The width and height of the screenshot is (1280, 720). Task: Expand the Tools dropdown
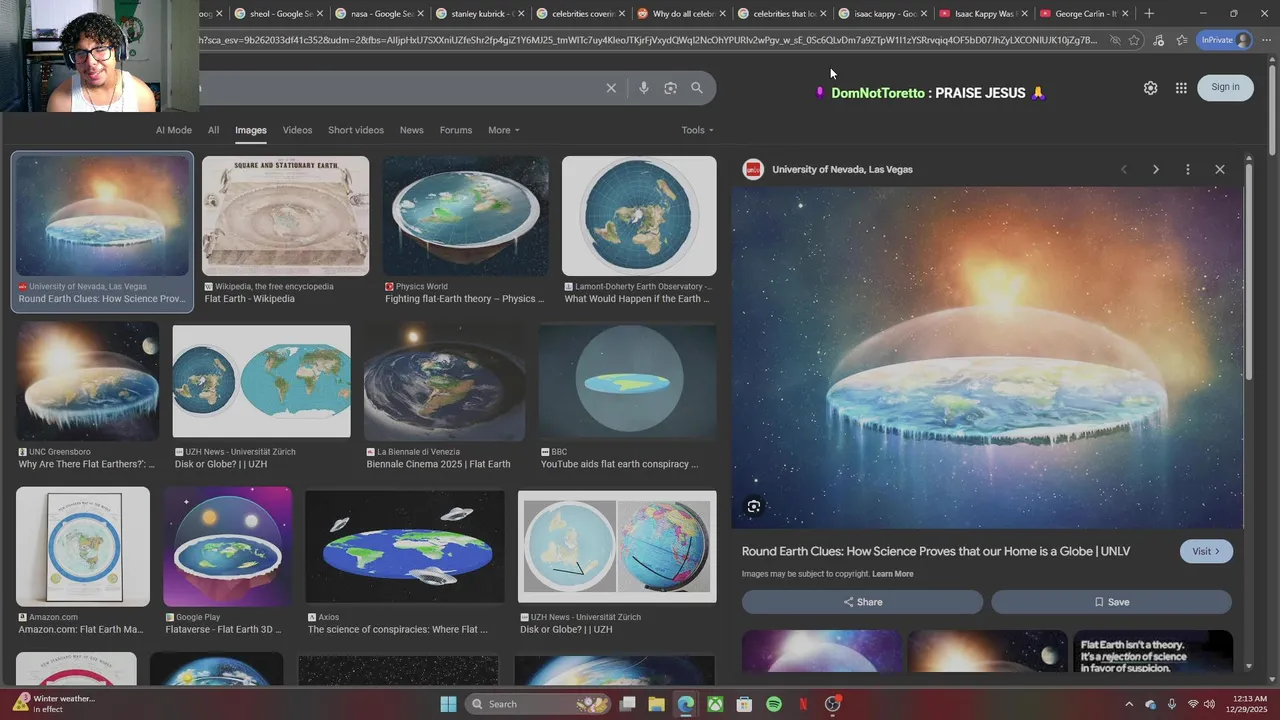698,130
